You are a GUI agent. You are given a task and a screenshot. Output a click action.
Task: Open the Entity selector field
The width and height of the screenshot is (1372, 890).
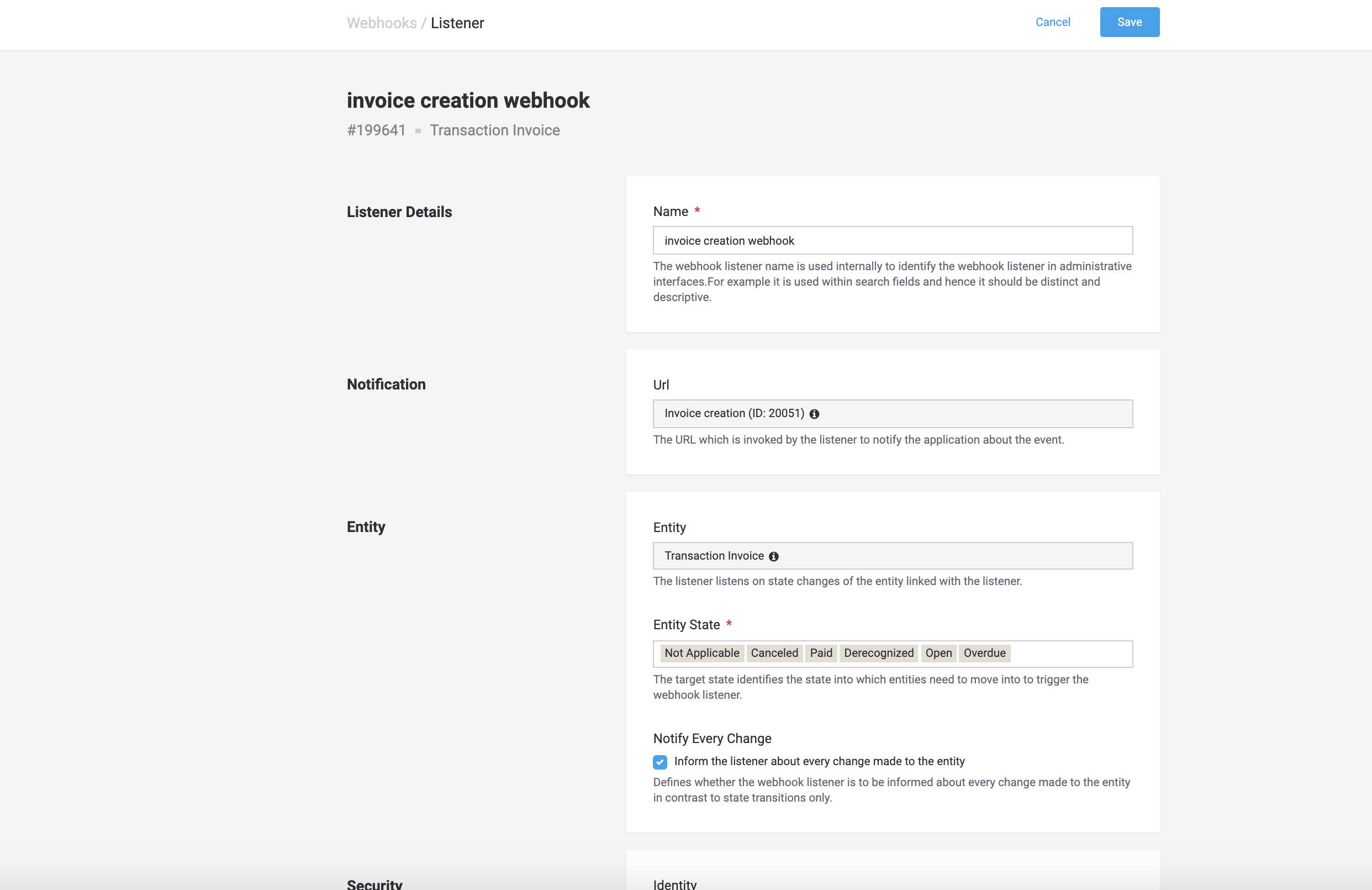(893, 556)
